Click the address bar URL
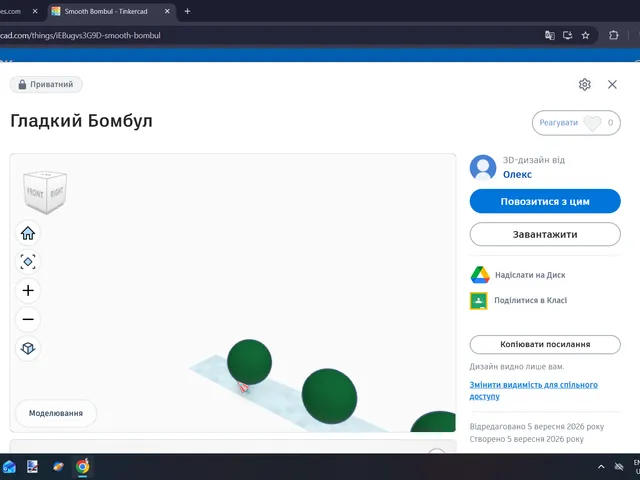 click(x=80, y=36)
